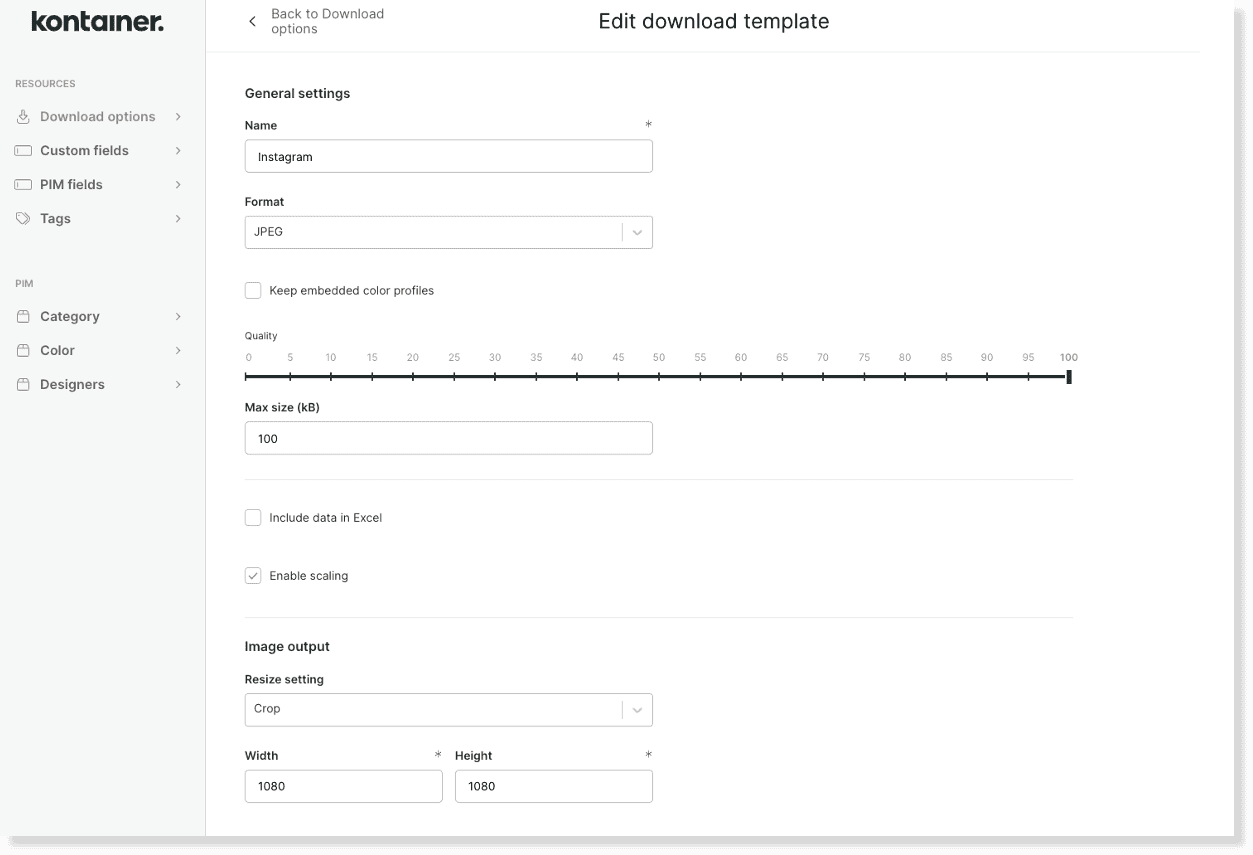
Task: Click the Custom fields icon
Action: [22, 150]
